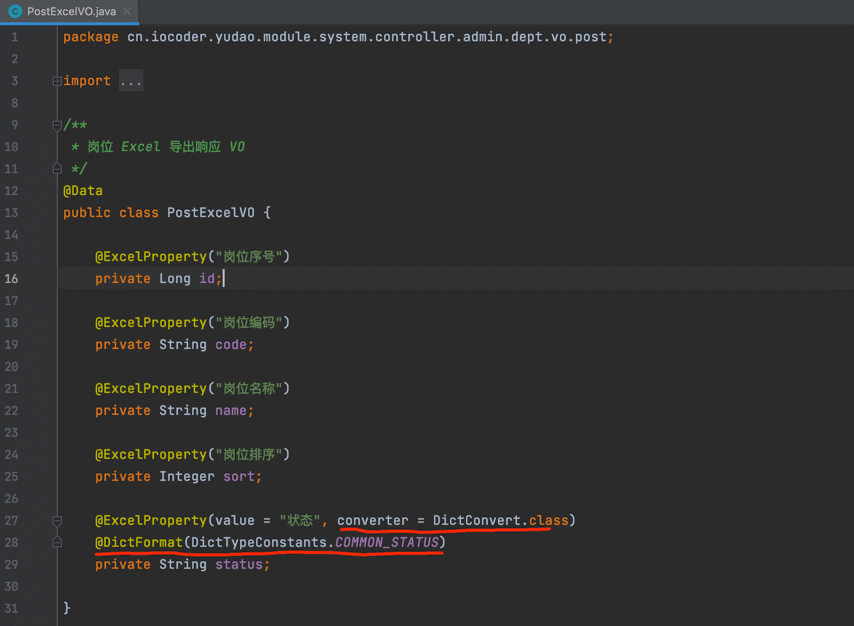Collapse the annotation fold at line 27
This screenshot has height=626, width=854.
[57, 521]
